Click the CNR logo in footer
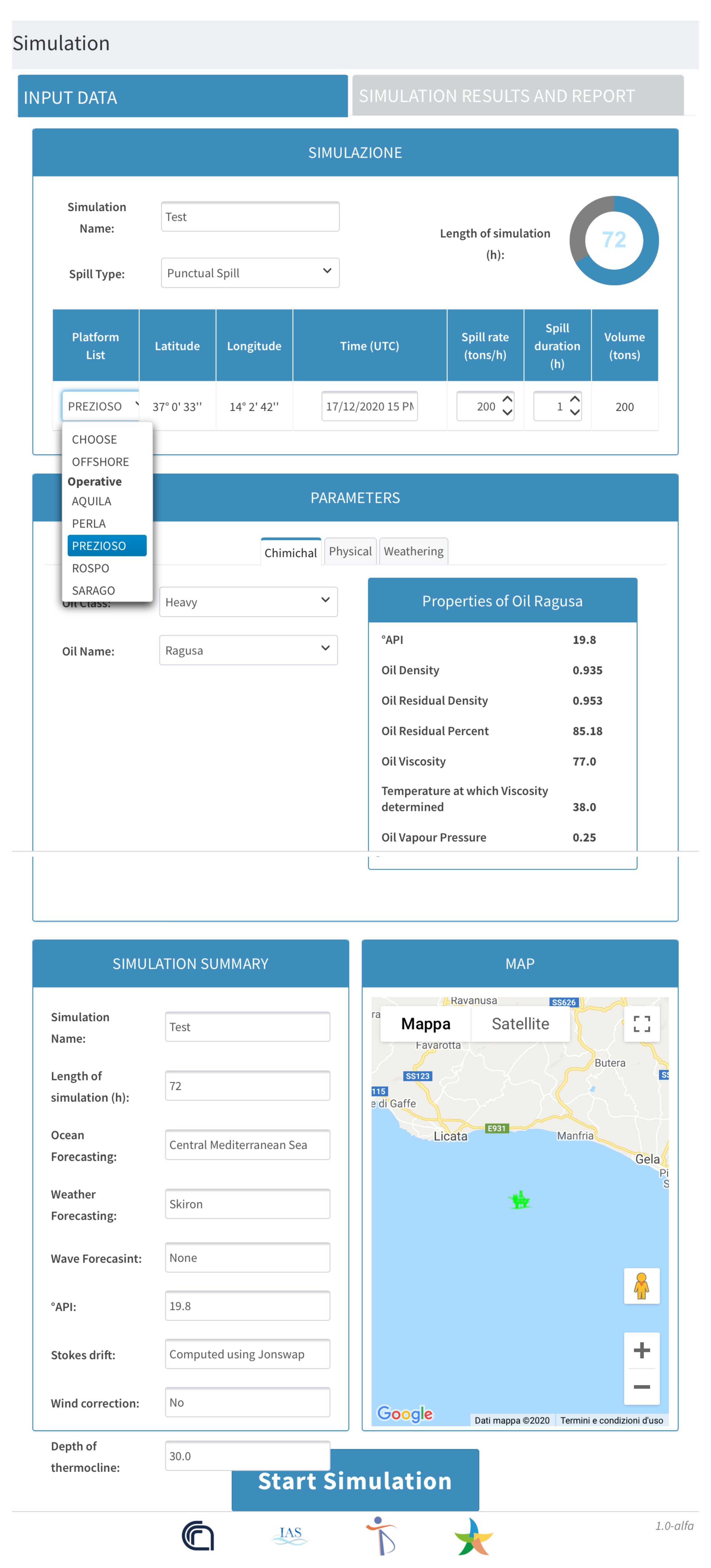Screen dimensions: 711x1568 coord(198,1535)
